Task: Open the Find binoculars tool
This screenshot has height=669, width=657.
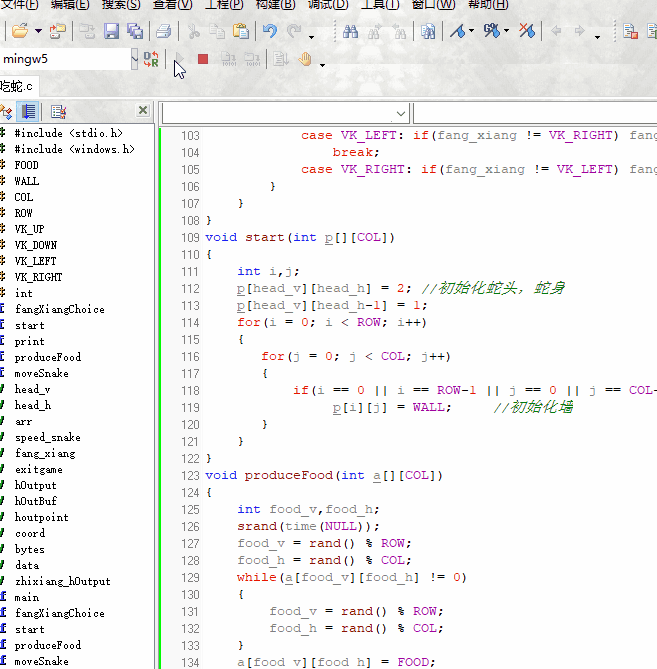Action: pyautogui.click(x=350, y=31)
